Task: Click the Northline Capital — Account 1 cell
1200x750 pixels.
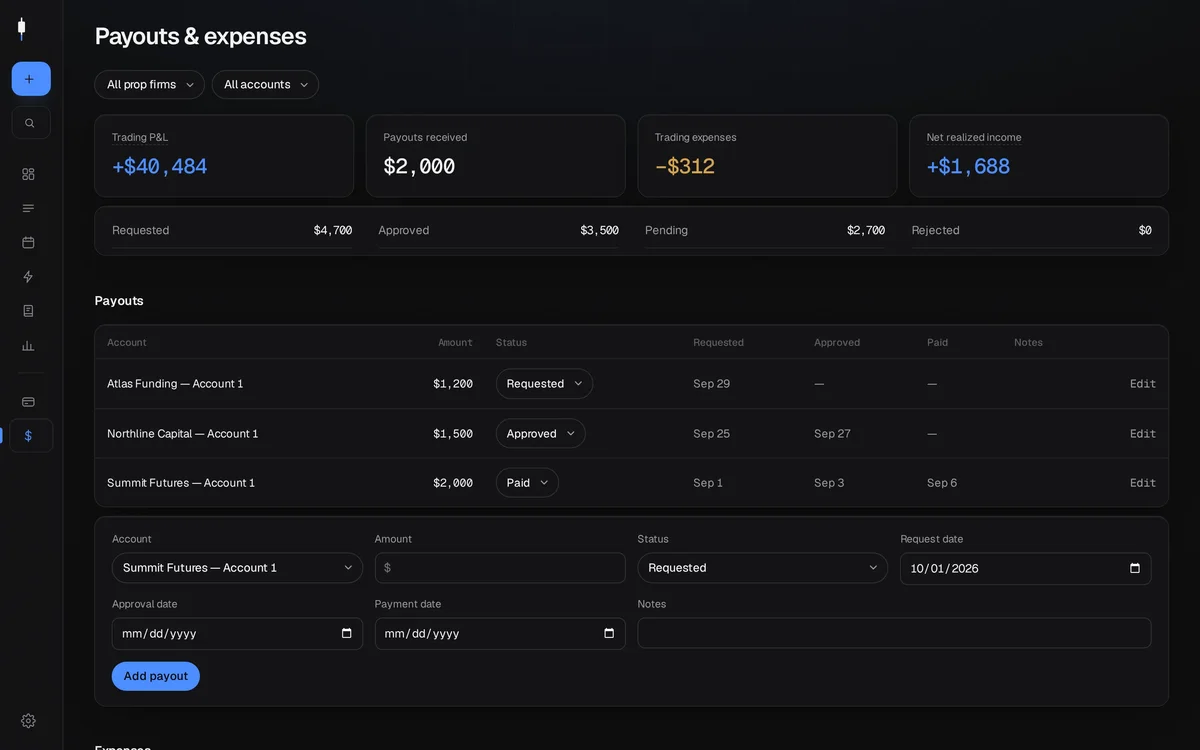Action: (x=183, y=434)
